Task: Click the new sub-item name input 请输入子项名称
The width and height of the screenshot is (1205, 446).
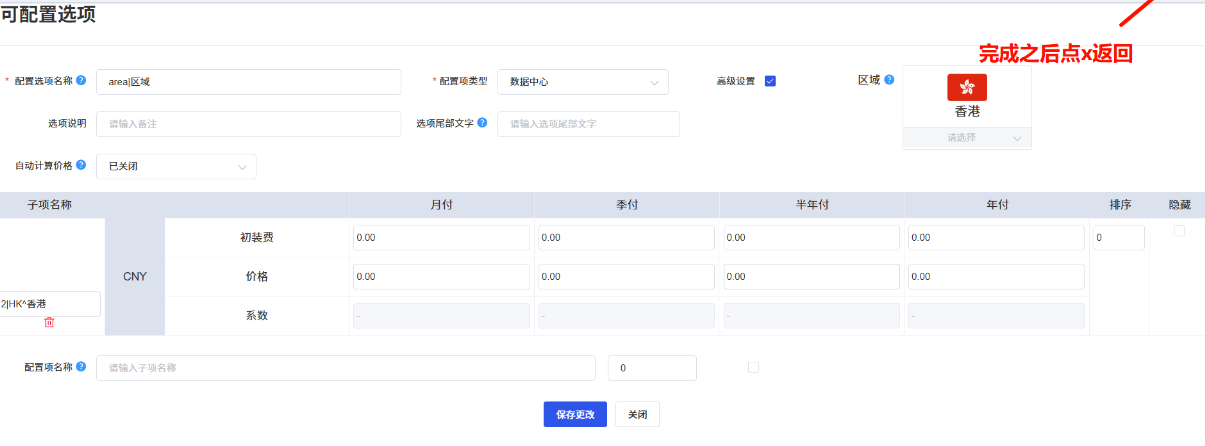Action: click(345, 368)
